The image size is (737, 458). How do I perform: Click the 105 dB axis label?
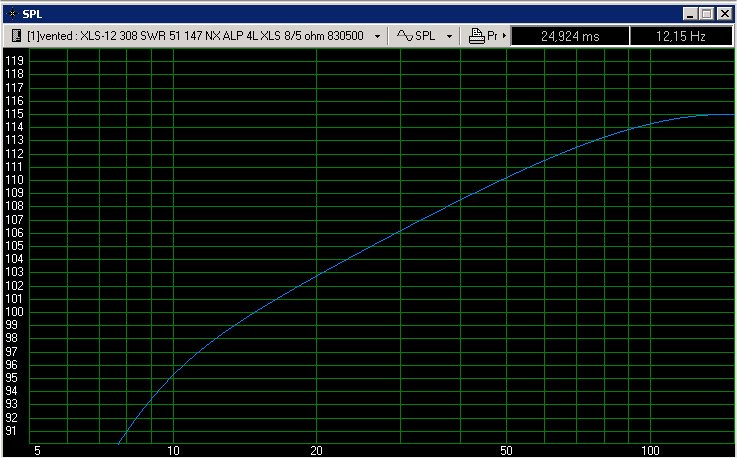pos(14,246)
